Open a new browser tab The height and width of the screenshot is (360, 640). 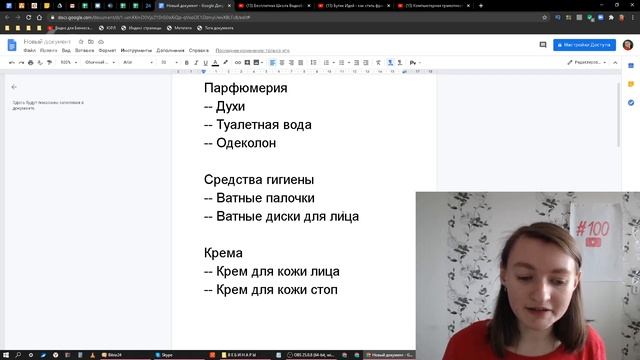(x=480, y=6)
